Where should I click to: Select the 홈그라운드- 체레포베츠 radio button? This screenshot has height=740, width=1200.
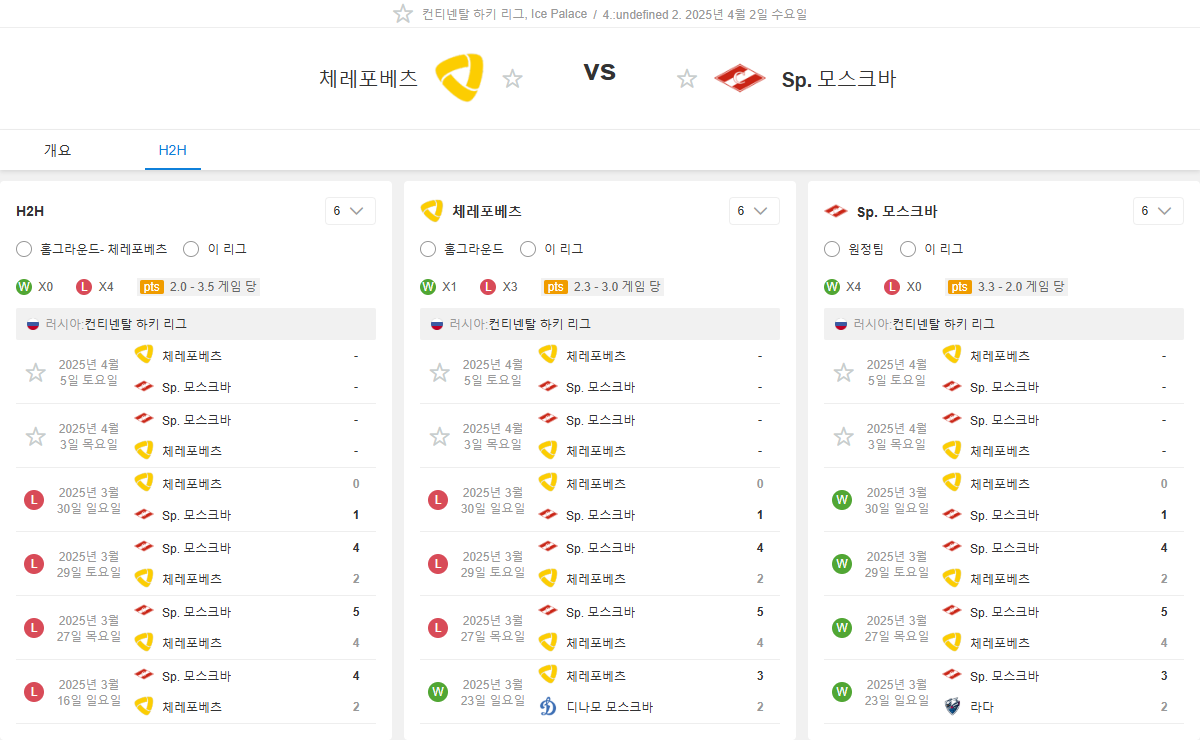click(x=25, y=249)
